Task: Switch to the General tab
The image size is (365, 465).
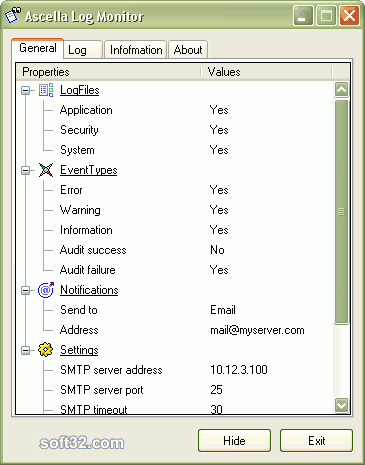Action: (x=38, y=48)
